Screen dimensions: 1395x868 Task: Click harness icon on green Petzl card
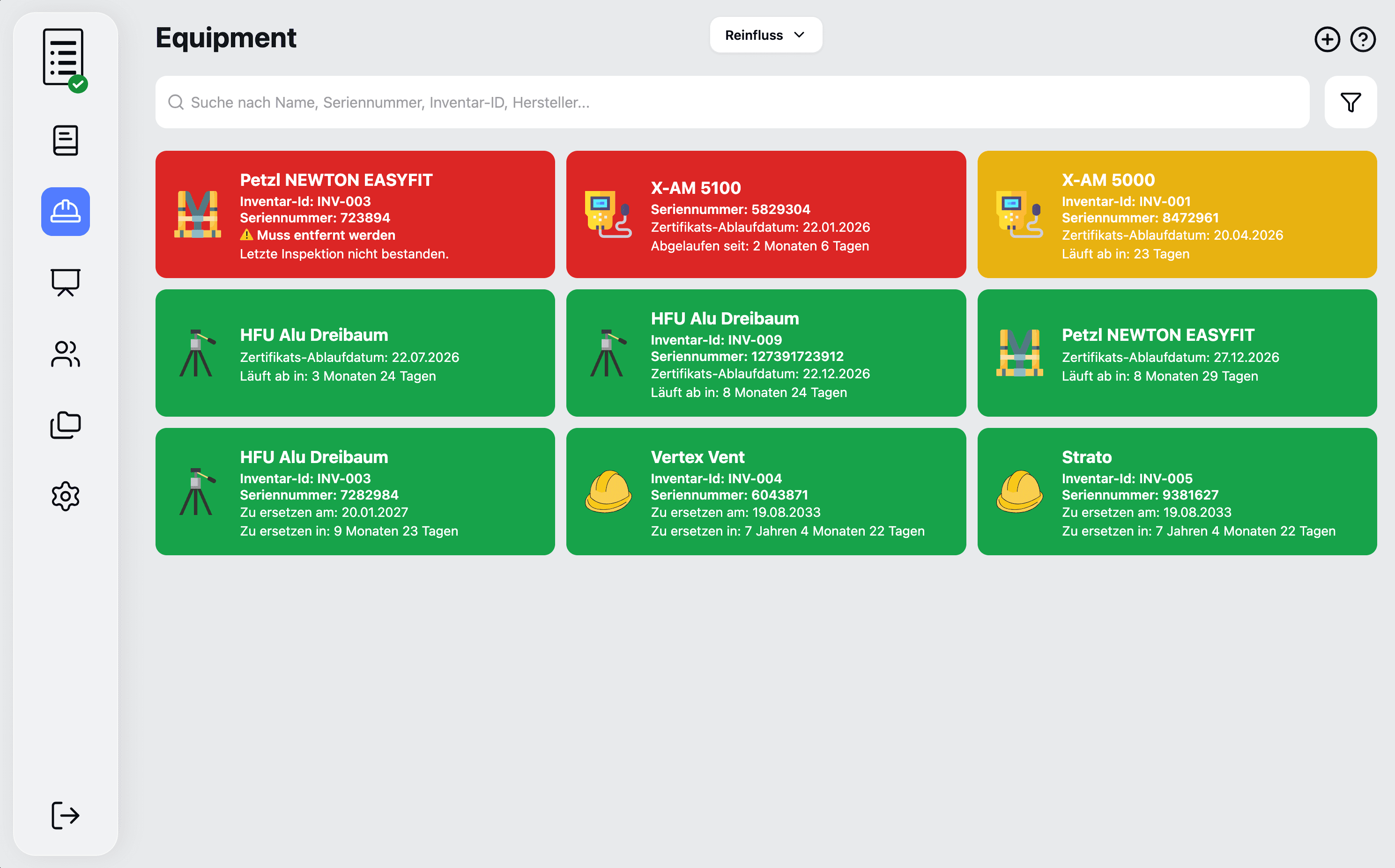[1019, 353]
